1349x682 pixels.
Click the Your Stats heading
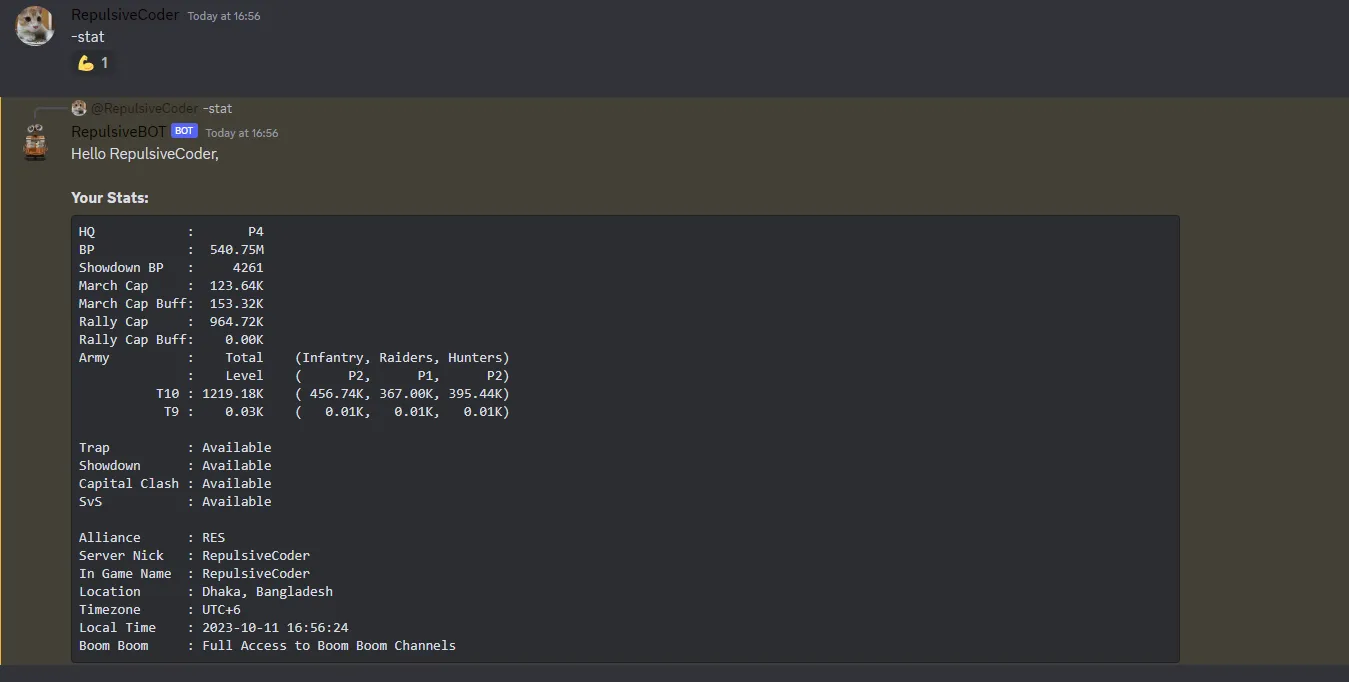pyautogui.click(x=110, y=198)
